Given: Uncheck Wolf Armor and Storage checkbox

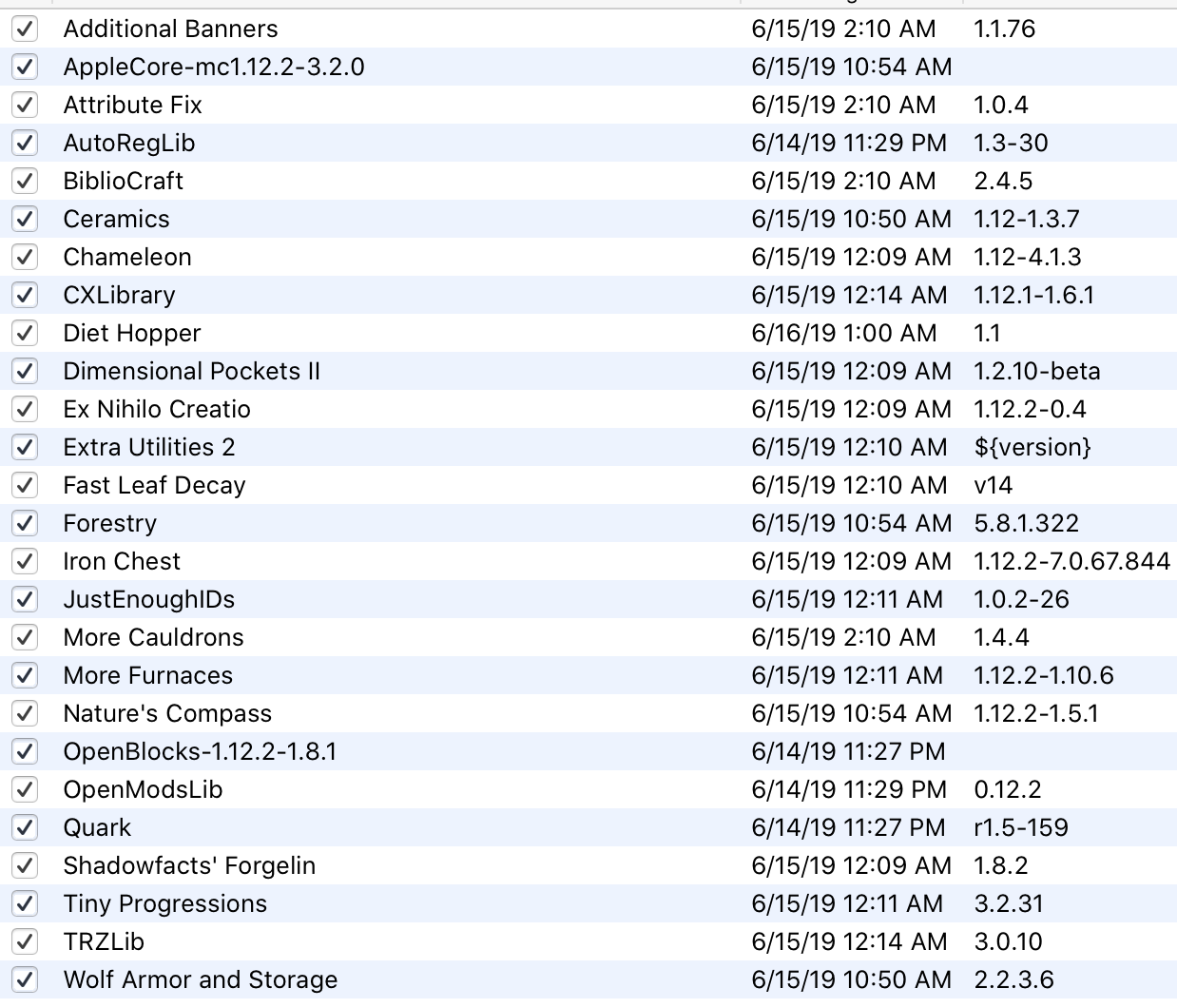Looking at the screenshot, I should click(x=25, y=979).
